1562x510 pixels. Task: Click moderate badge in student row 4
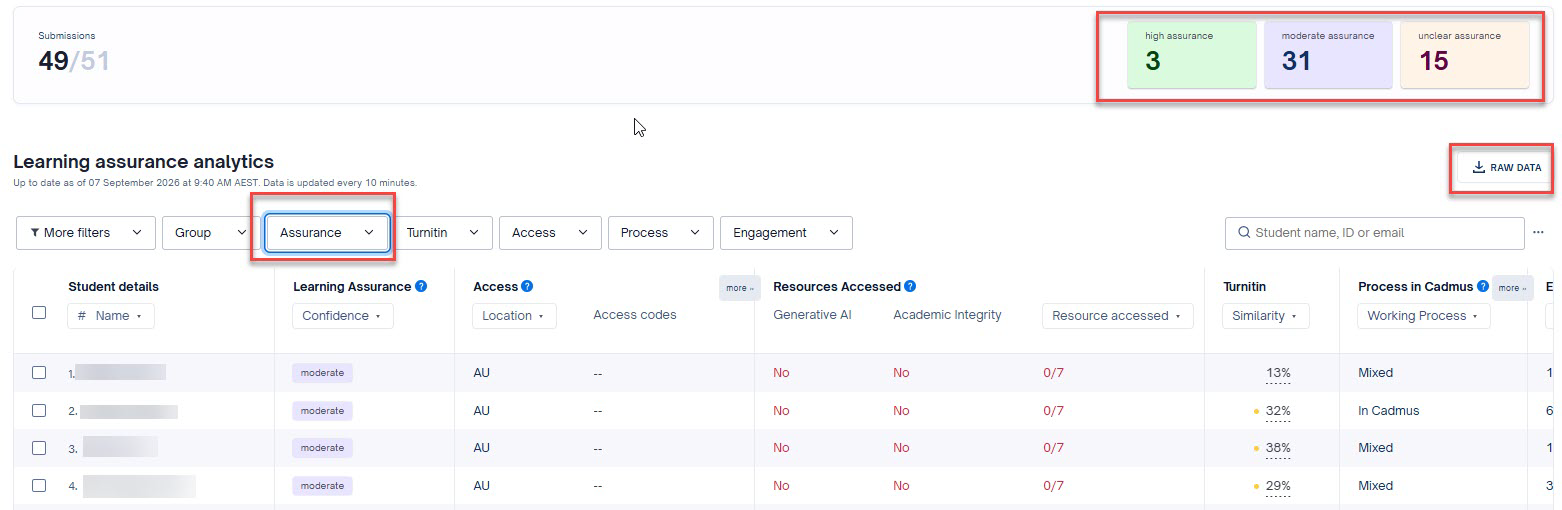pos(322,486)
